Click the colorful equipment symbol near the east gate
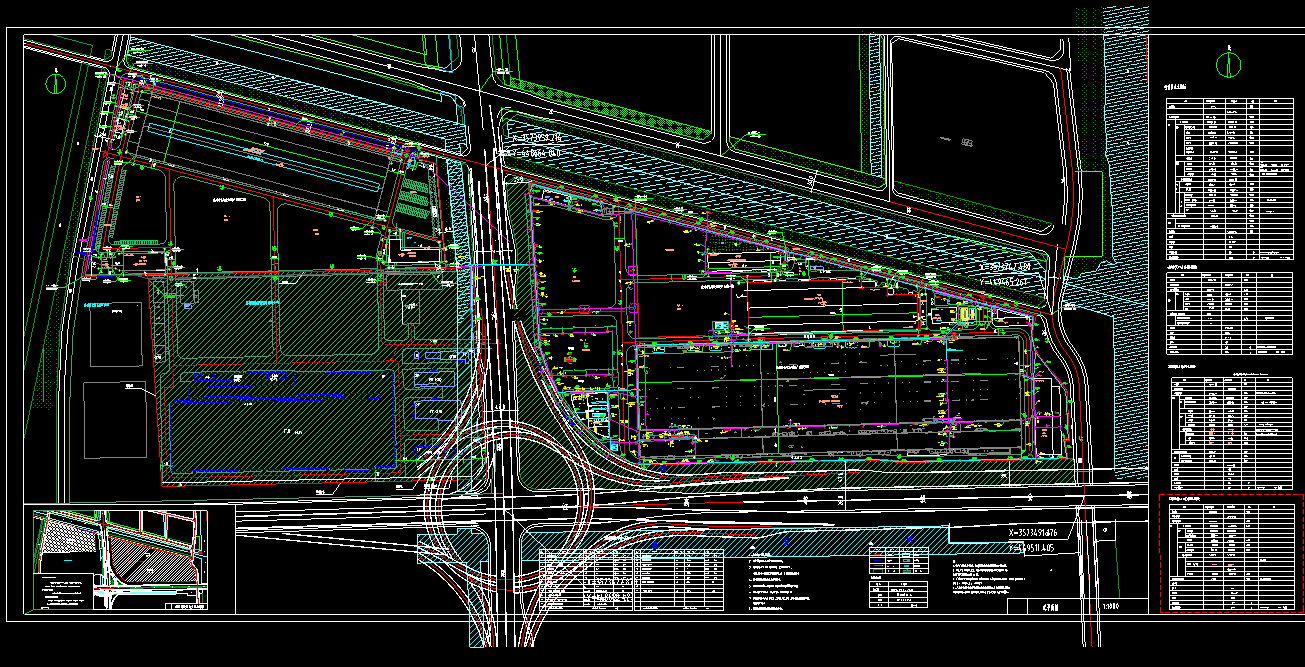1305x667 pixels. pyautogui.click(x=966, y=315)
